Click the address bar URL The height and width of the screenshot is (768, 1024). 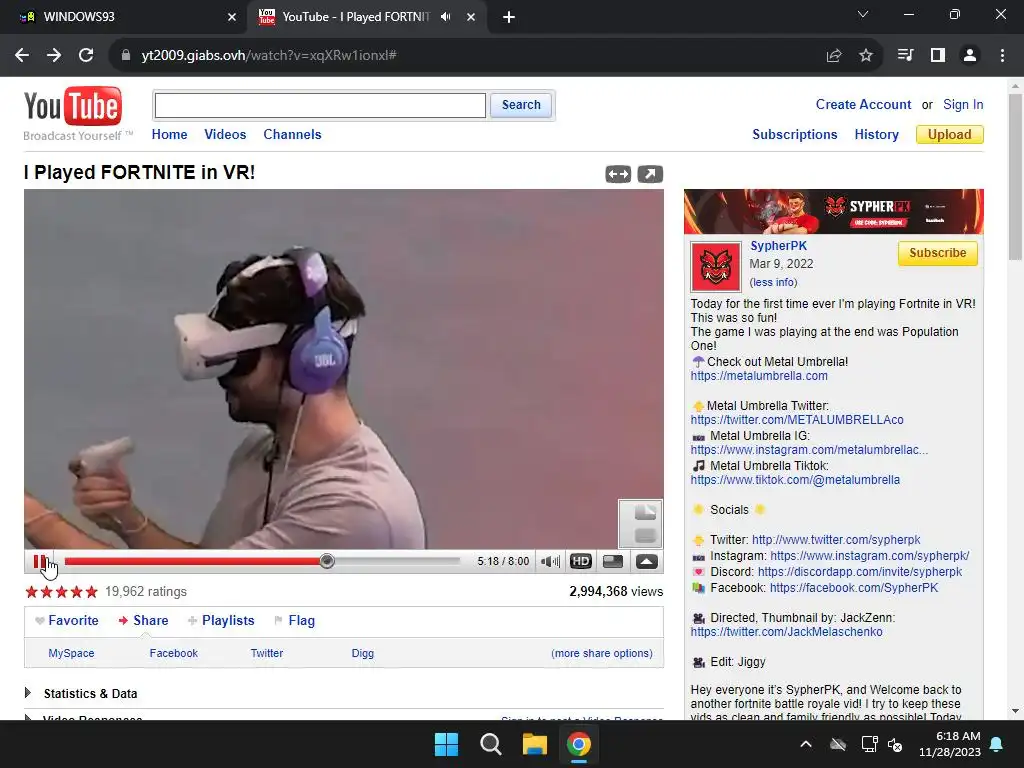coord(269,56)
